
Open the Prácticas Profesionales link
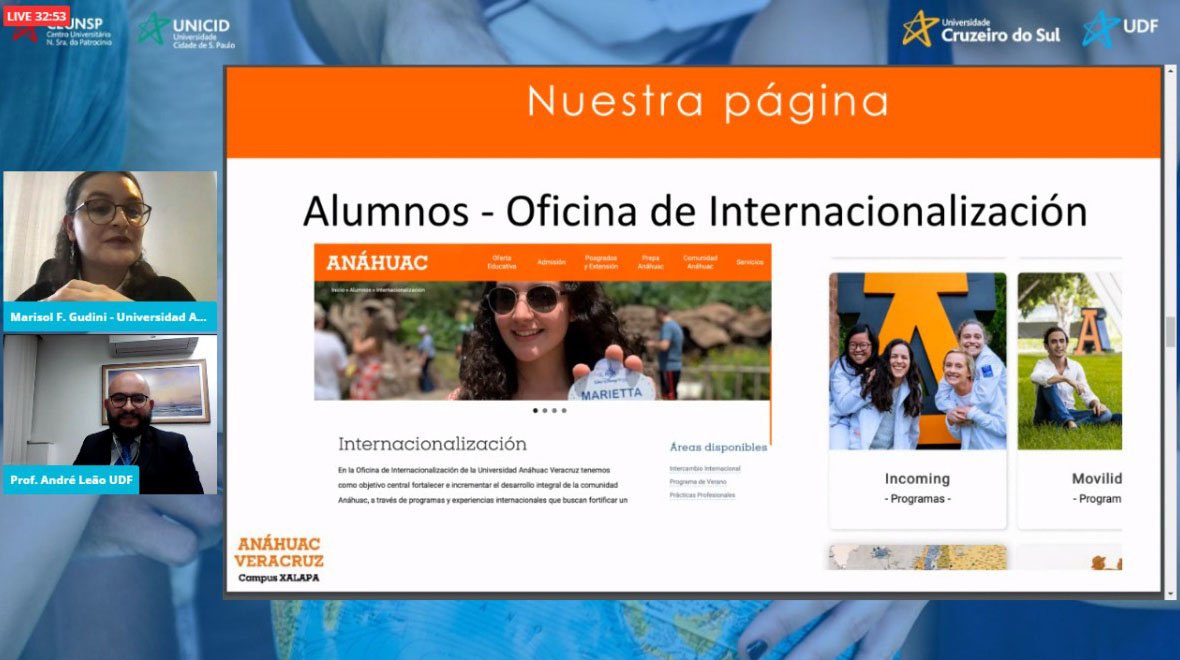click(702, 495)
